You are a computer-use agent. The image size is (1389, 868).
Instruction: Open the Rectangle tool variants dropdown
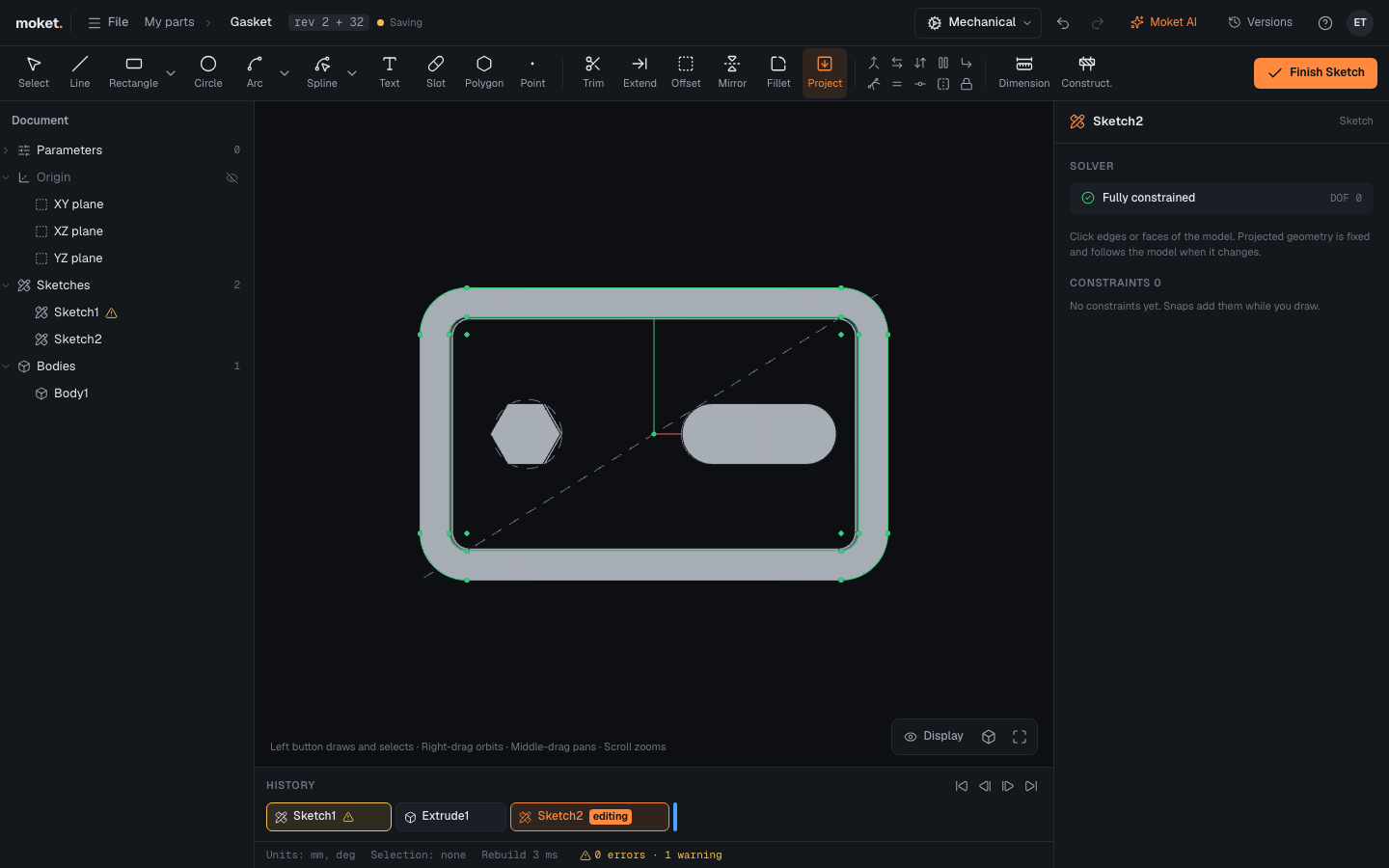pos(171,72)
